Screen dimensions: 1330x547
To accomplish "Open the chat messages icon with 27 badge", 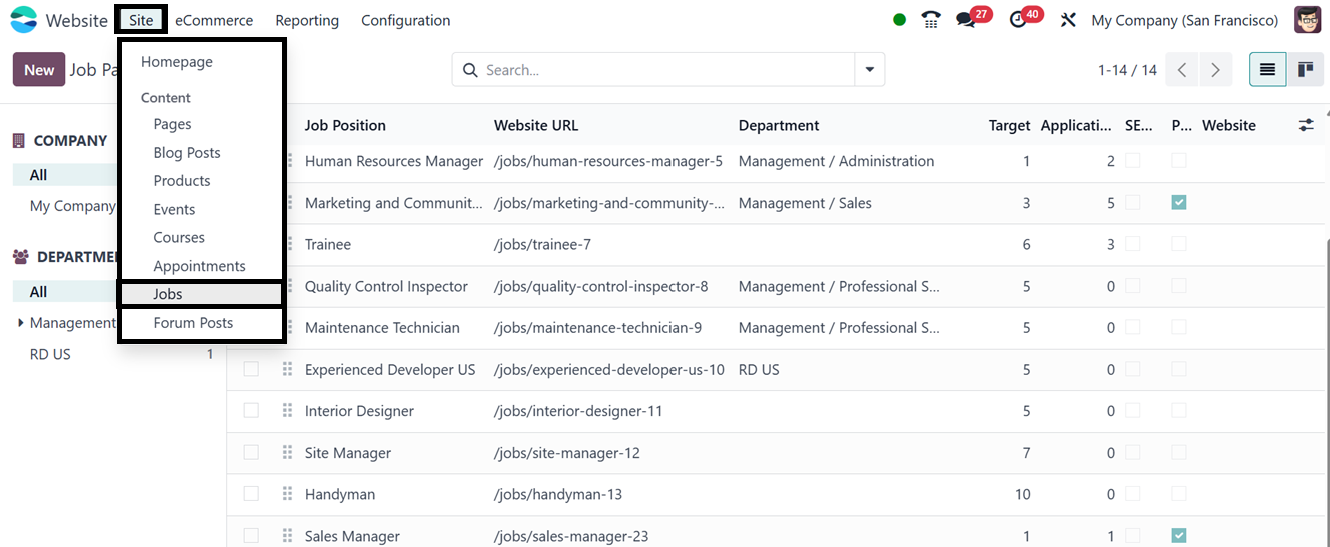I will [x=965, y=20].
